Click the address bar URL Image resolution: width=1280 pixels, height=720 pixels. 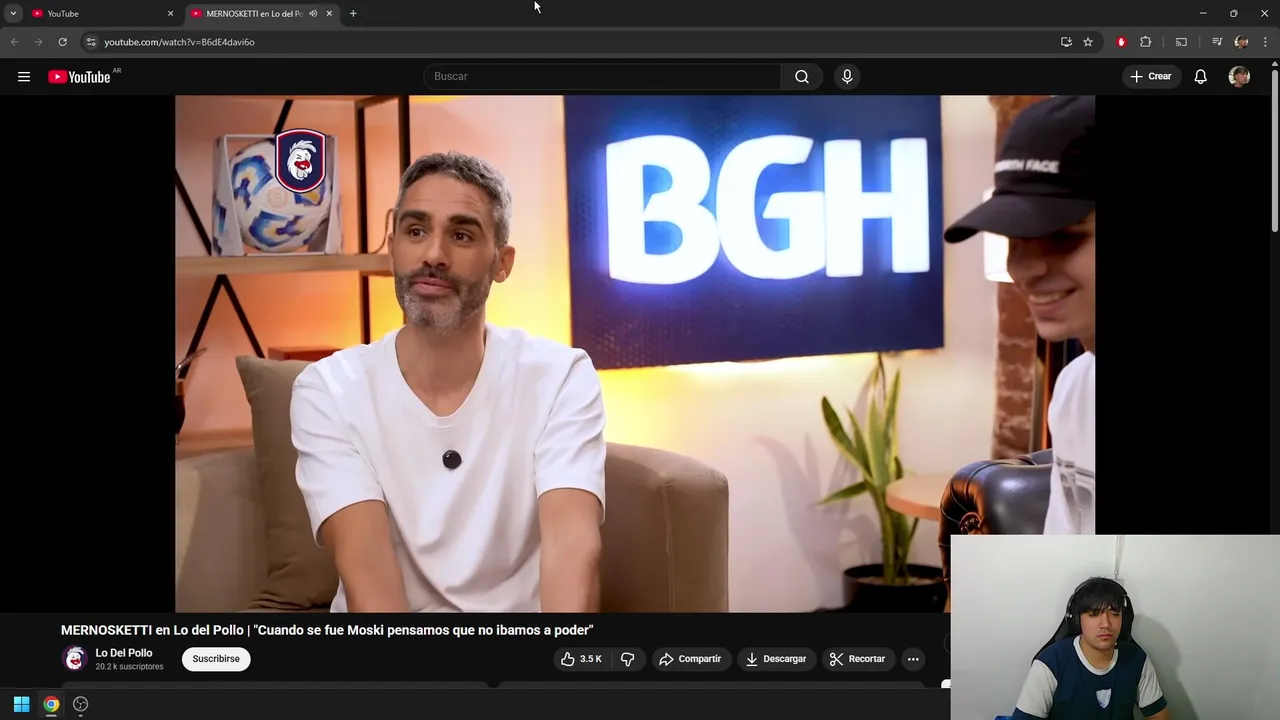[179, 42]
